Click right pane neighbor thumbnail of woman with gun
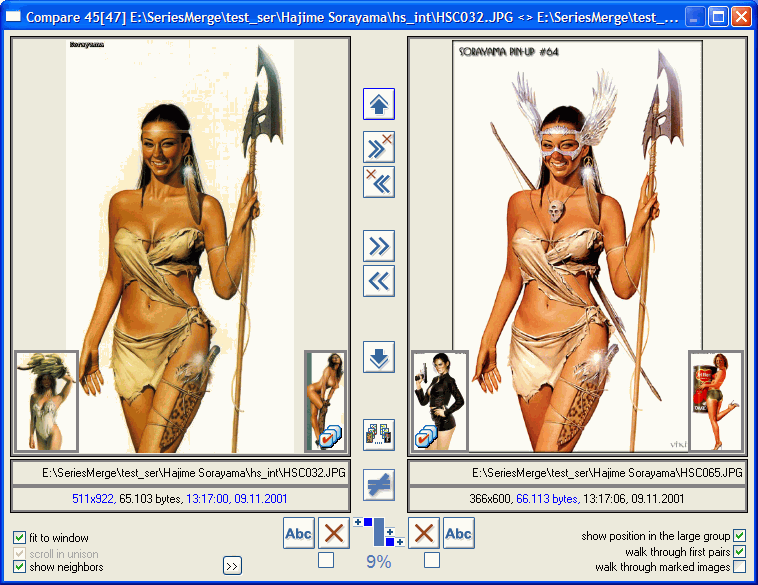The height and width of the screenshot is (585, 758). [x=439, y=401]
